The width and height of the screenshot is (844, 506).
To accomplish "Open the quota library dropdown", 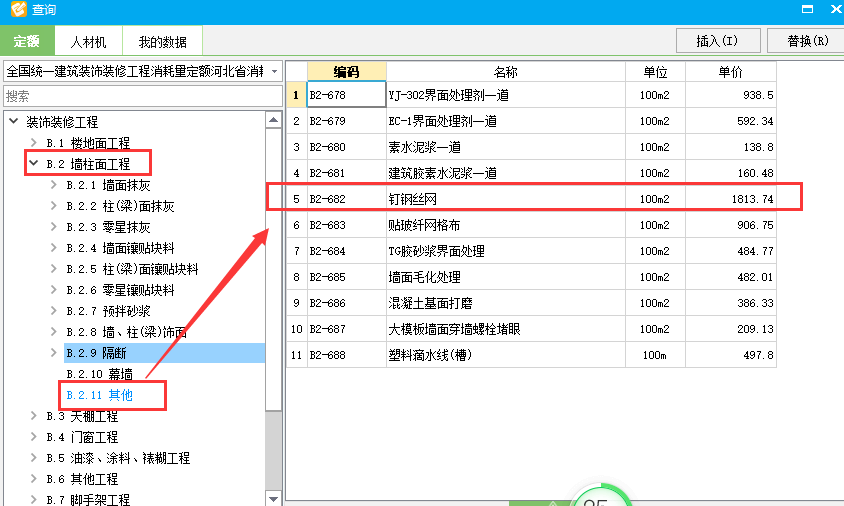I will tap(275, 71).
